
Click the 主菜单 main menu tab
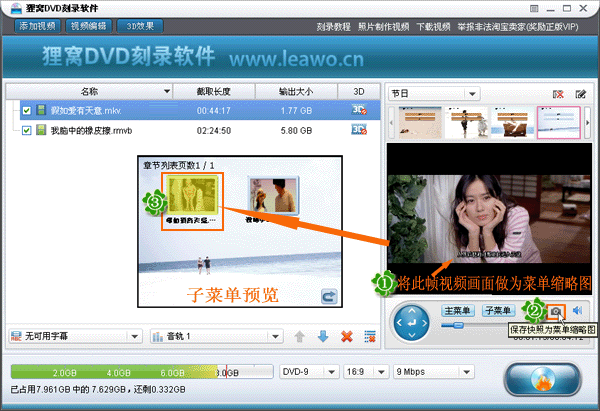(458, 310)
